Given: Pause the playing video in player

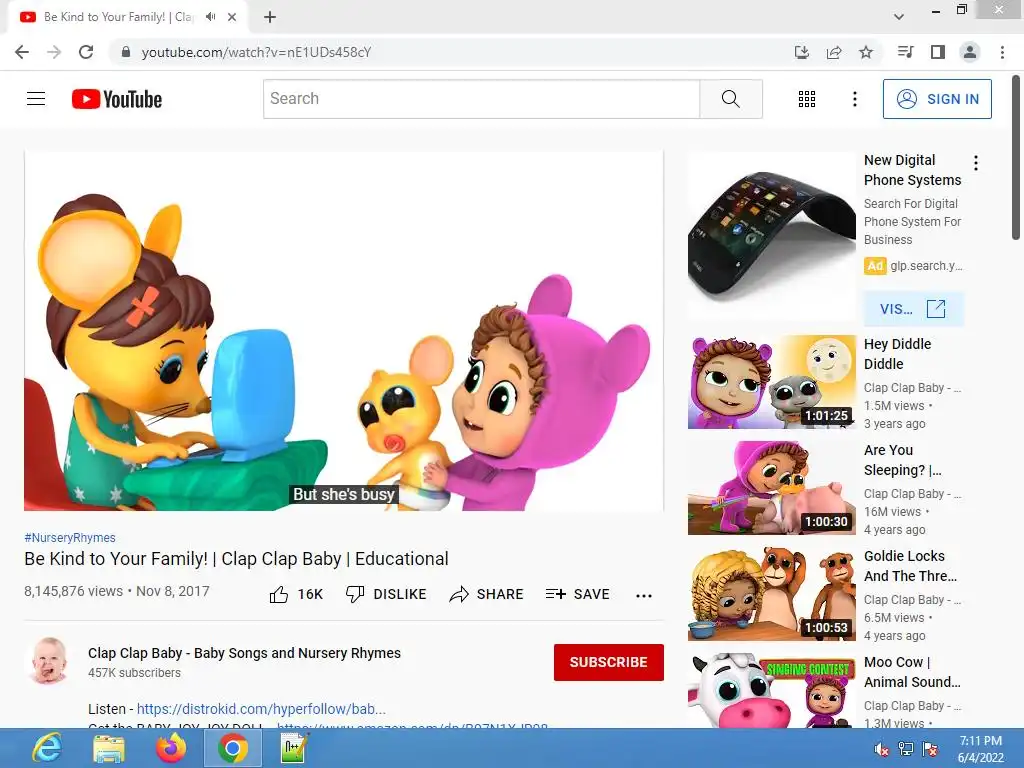Looking at the screenshot, I should click(344, 330).
